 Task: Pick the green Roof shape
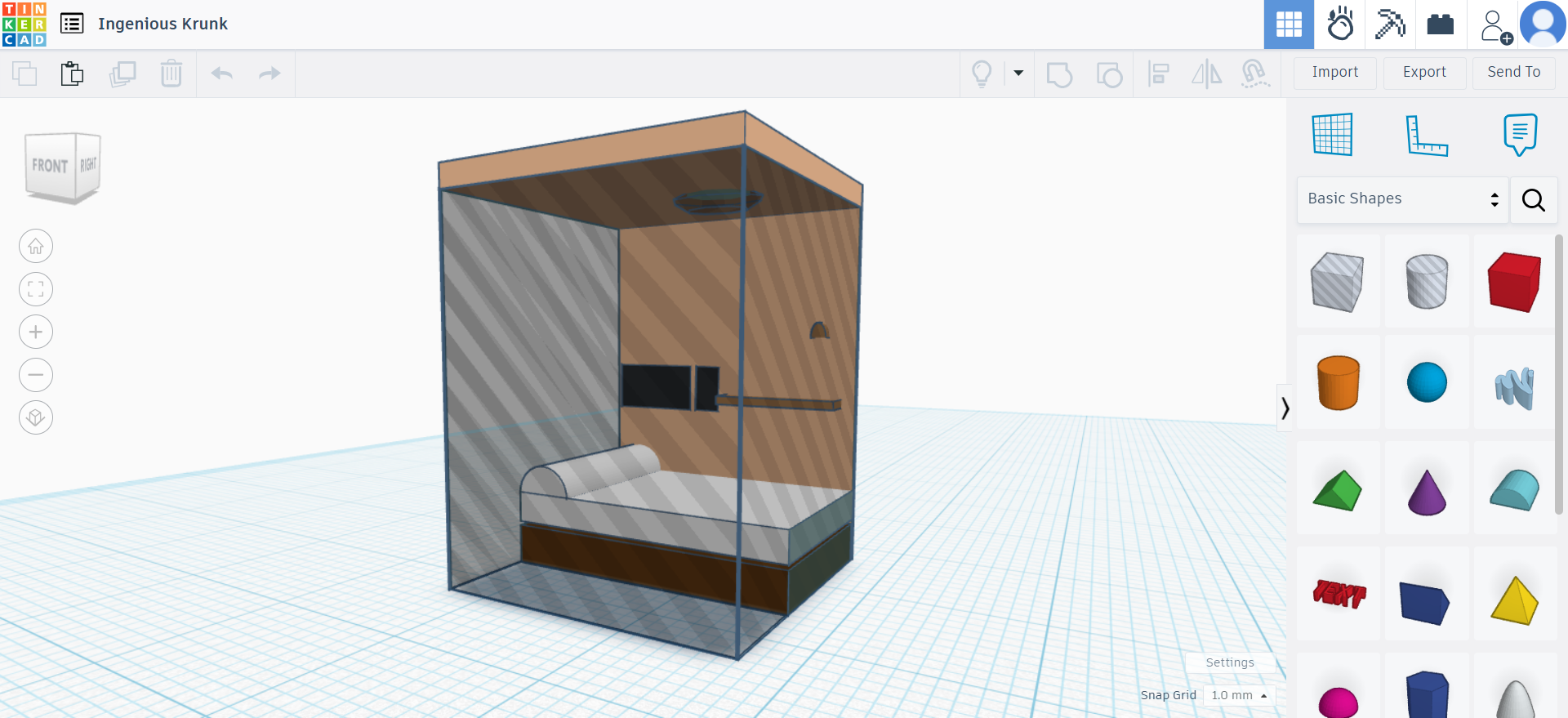(x=1338, y=490)
